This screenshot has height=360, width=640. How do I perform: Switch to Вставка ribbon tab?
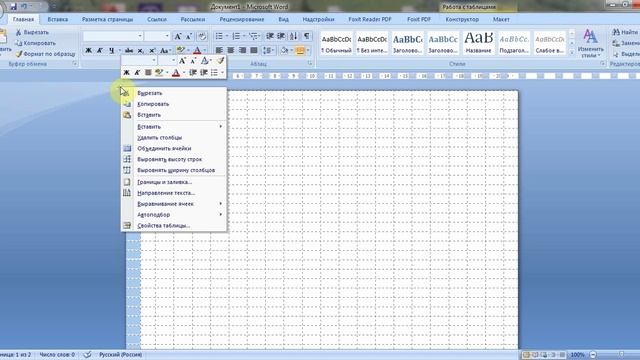tap(58, 19)
